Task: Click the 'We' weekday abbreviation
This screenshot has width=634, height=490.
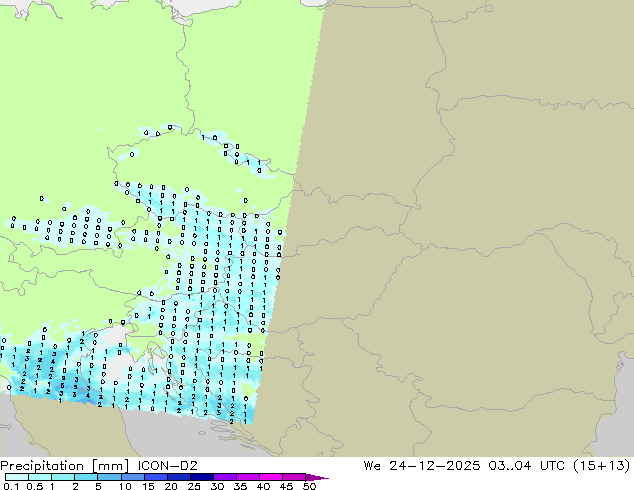Action: [372, 466]
